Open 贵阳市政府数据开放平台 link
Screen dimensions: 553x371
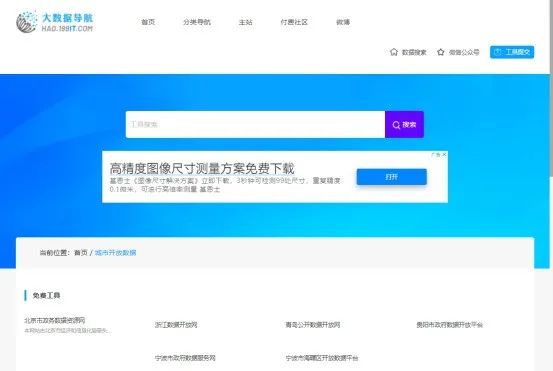click(449, 324)
